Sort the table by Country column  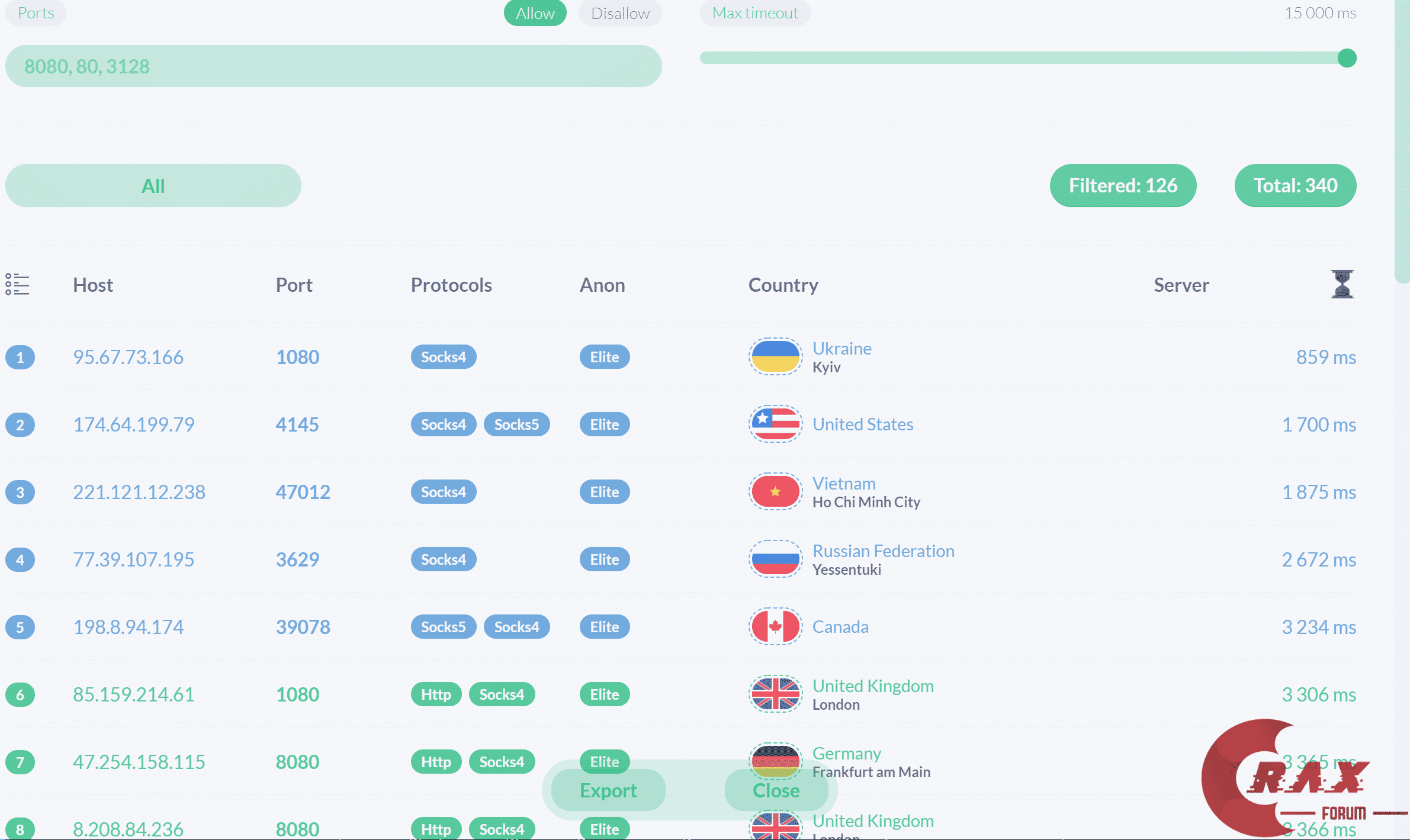pyautogui.click(x=783, y=285)
